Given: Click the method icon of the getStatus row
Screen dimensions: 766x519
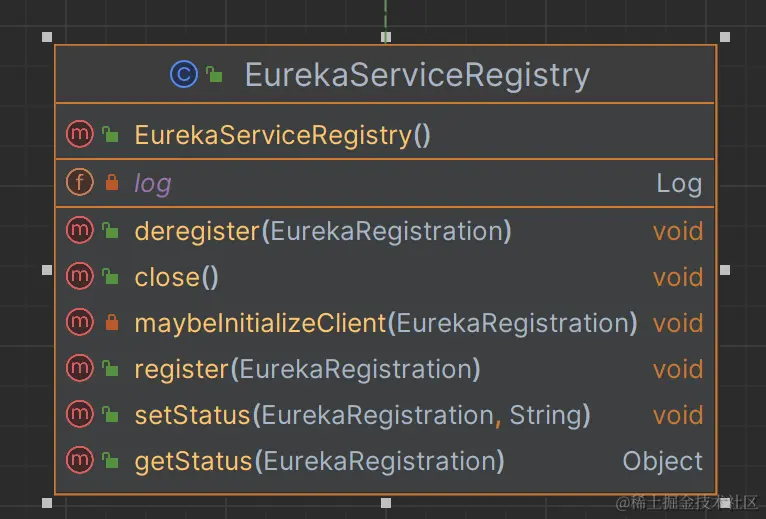Looking at the screenshot, I should pos(80,460).
